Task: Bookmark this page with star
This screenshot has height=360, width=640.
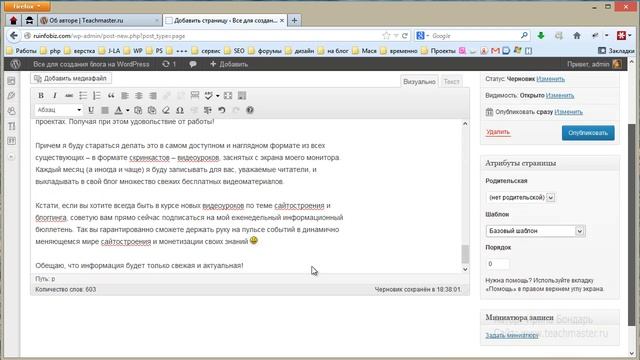Action: pyautogui.click(x=386, y=36)
